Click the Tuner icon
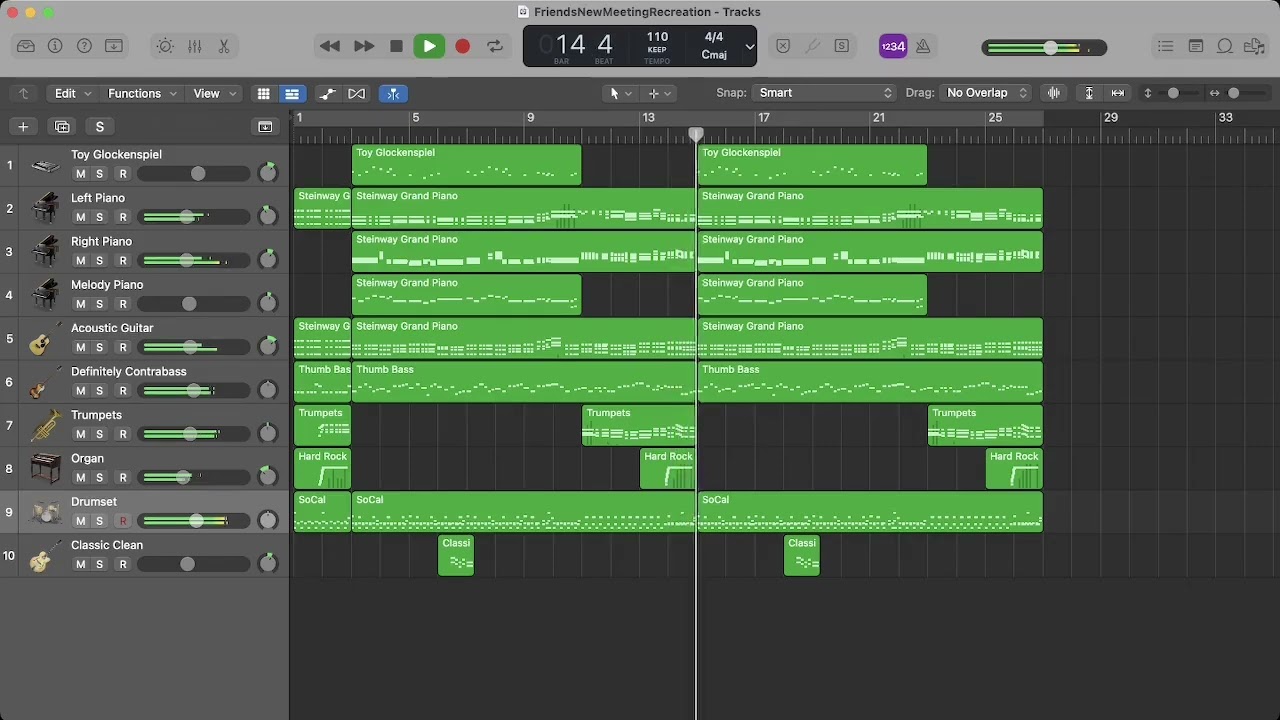 coord(813,46)
